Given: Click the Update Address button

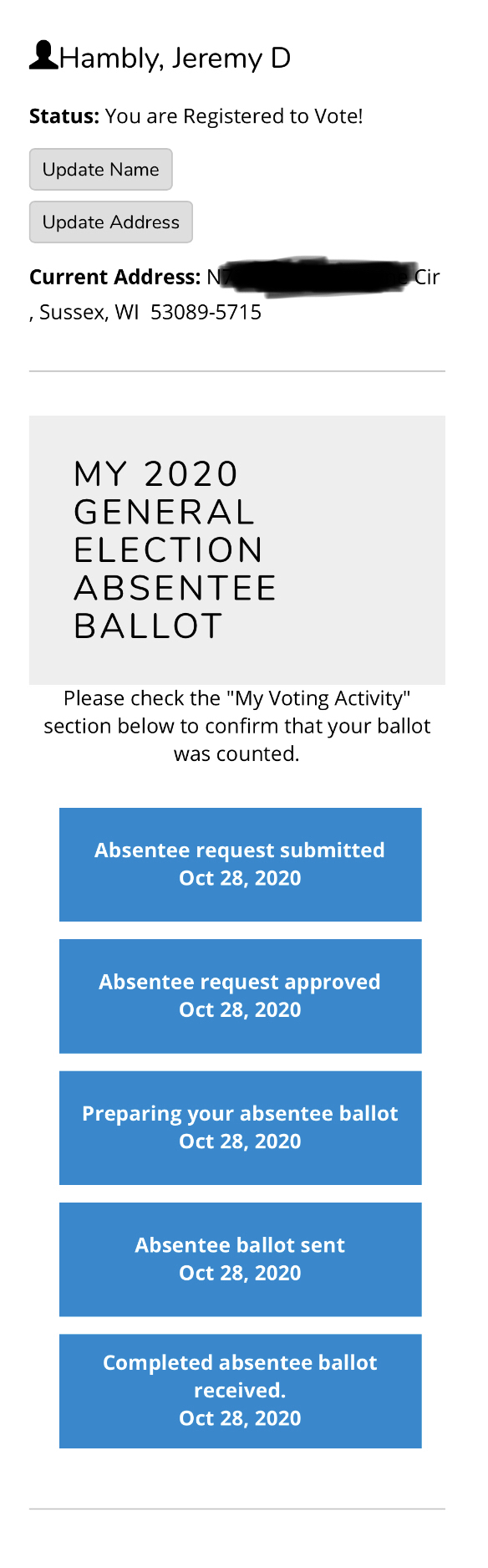Looking at the screenshot, I should click(111, 222).
